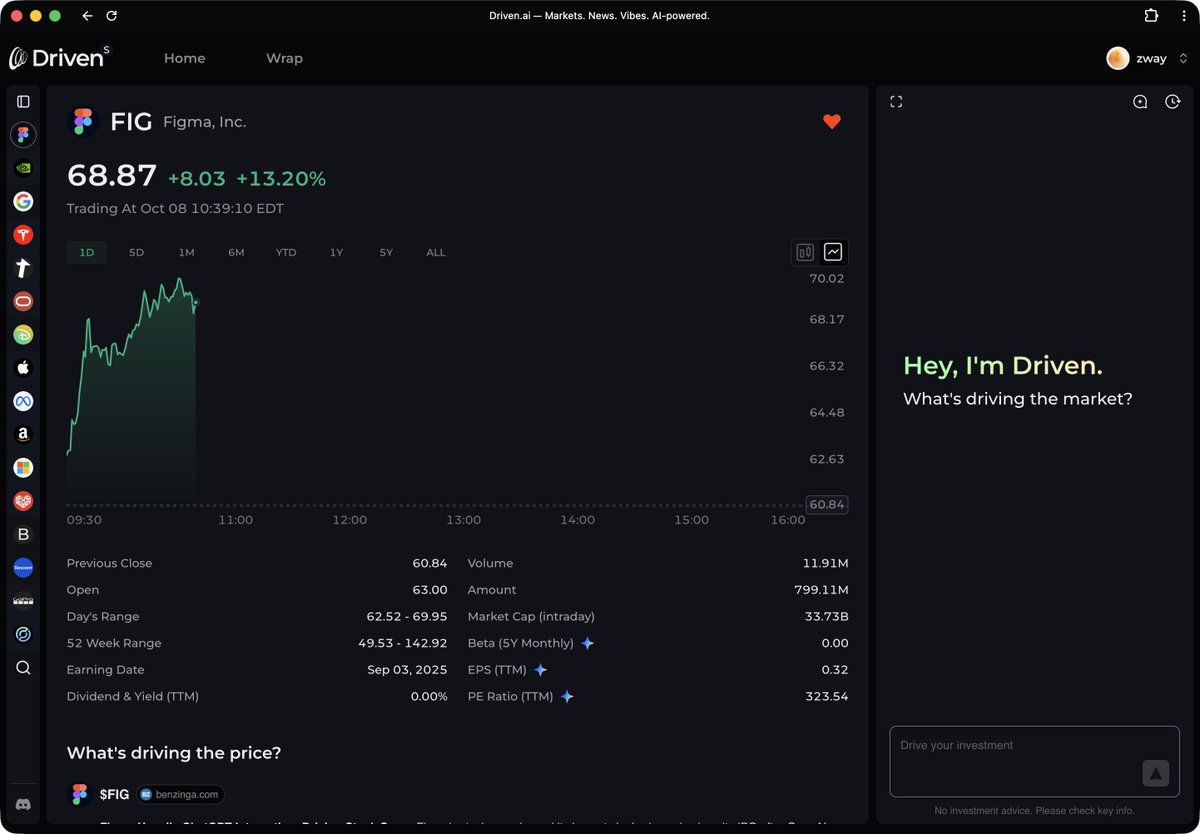The height and width of the screenshot is (834, 1200).
Task: Open the Discord link icon
Action: click(x=23, y=804)
